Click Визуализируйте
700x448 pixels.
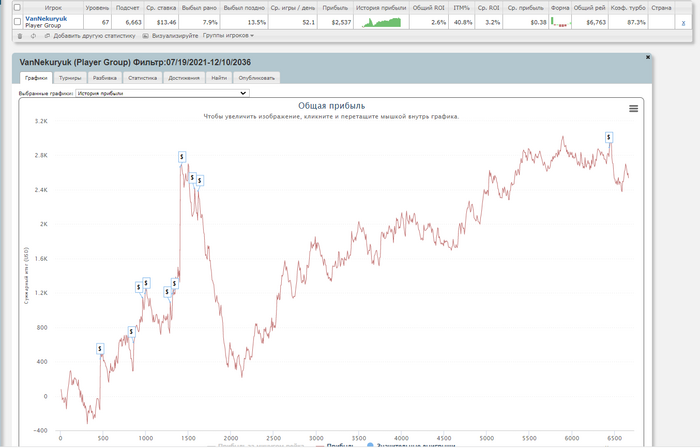[175, 36]
